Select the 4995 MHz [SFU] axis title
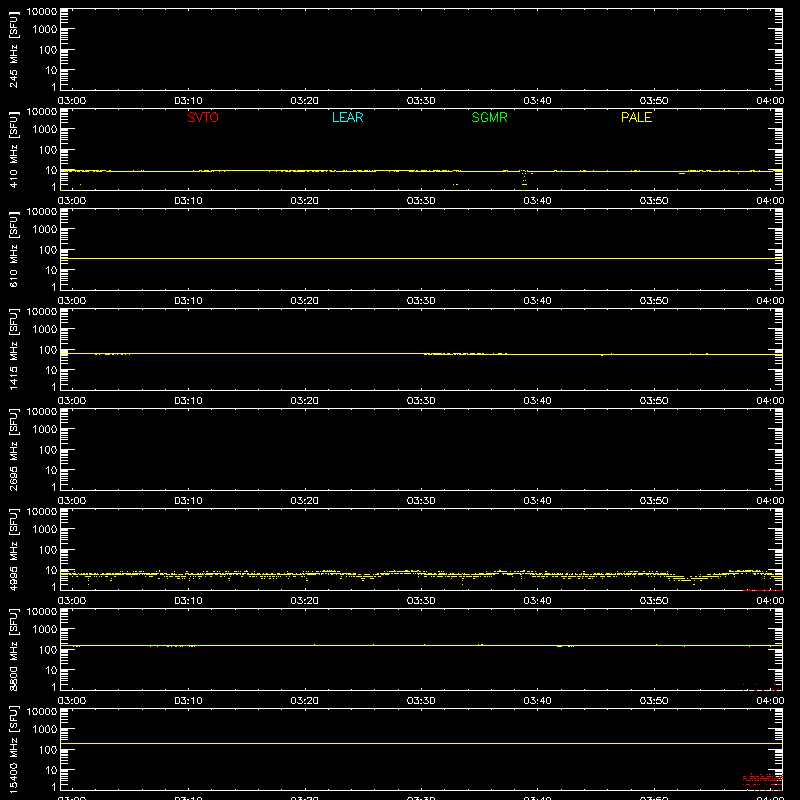This screenshot has width=800, height=800. point(14,549)
